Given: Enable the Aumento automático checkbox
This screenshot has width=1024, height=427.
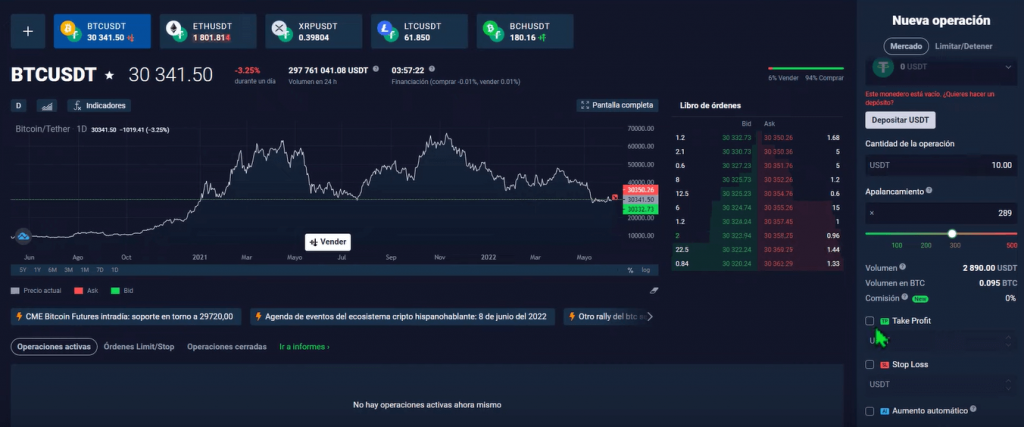Looking at the screenshot, I should [x=869, y=411].
